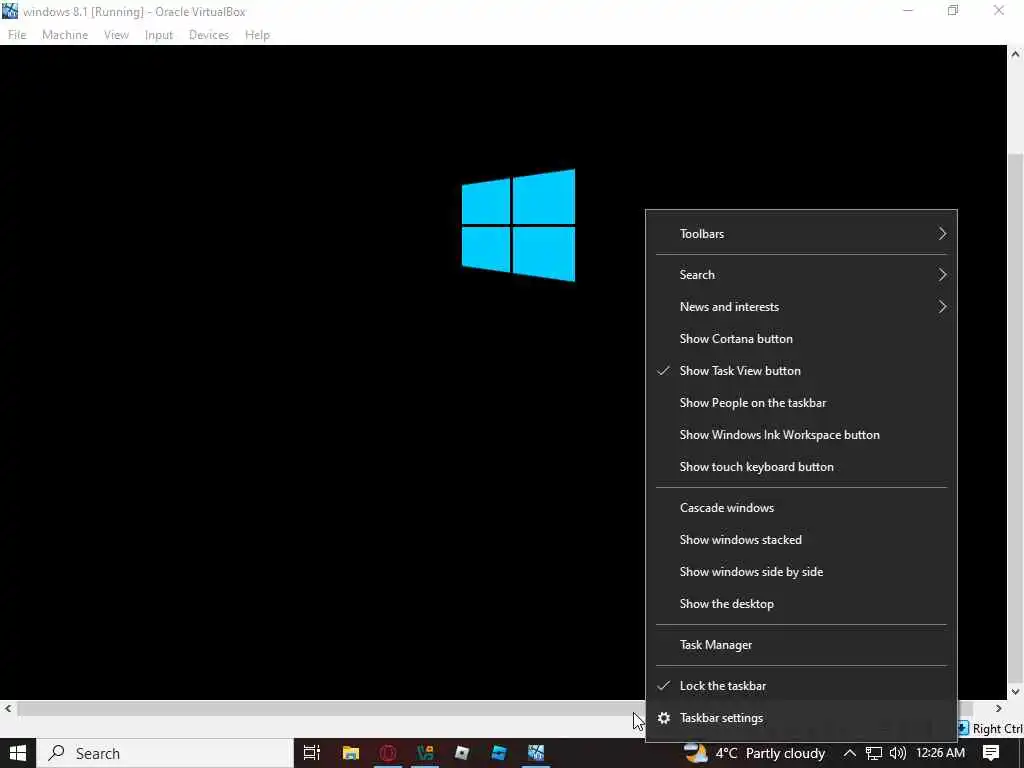Screen dimensions: 1024x768
Task: Open the green VS taskbar app icon
Action: click(x=425, y=753)
